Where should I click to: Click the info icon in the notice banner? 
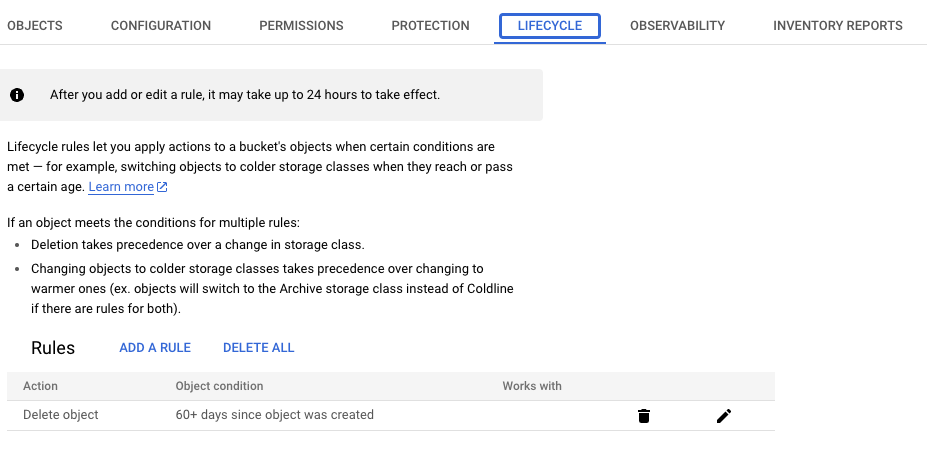17,95
